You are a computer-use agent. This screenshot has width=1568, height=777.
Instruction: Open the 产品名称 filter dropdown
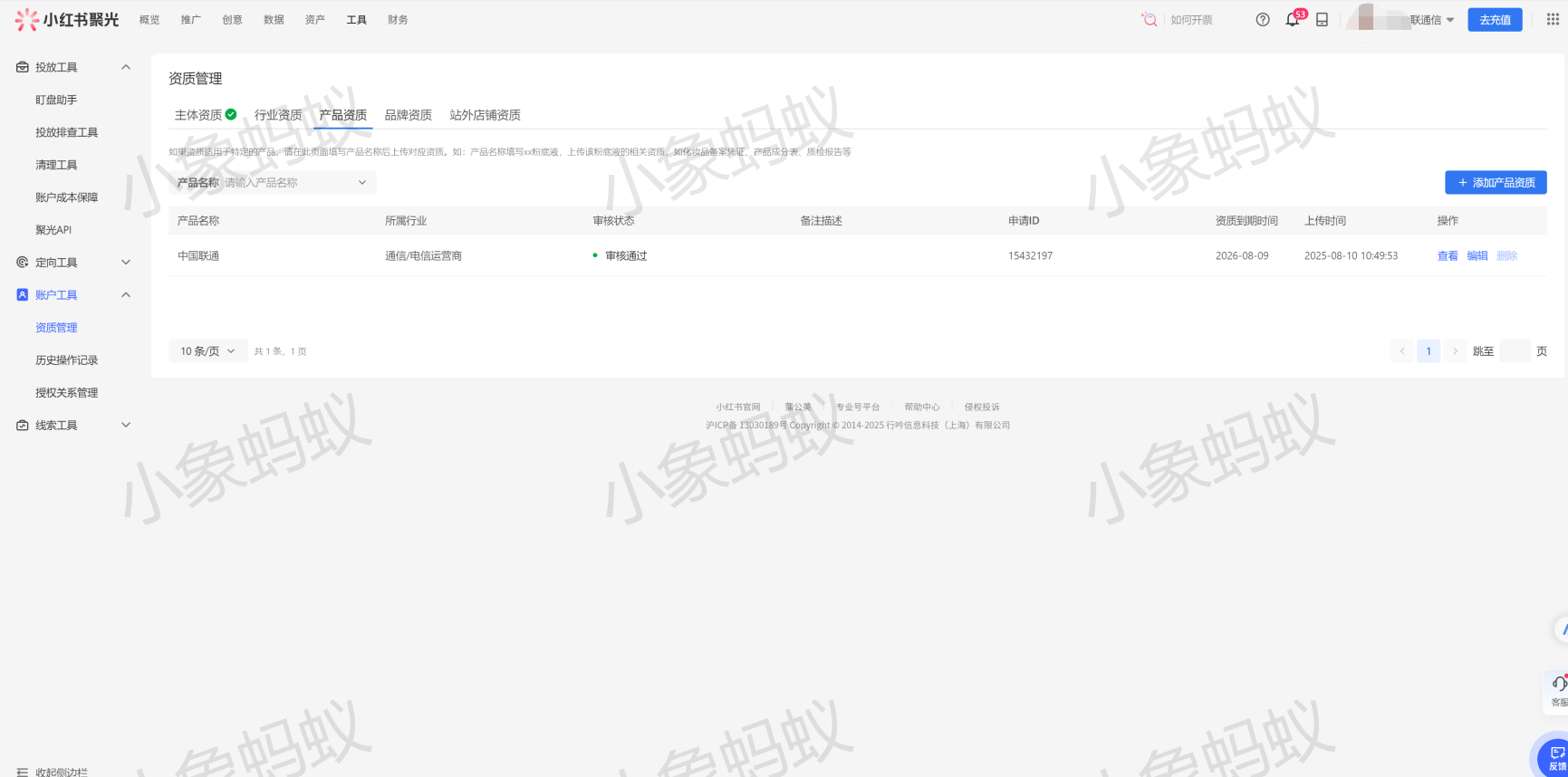pyautogui.click(x=273, y=183)
